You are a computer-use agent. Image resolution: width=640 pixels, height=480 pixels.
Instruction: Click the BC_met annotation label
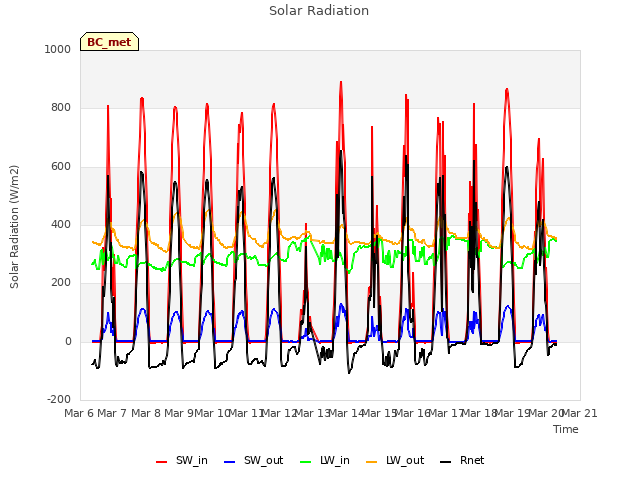[x=109, y=42]
